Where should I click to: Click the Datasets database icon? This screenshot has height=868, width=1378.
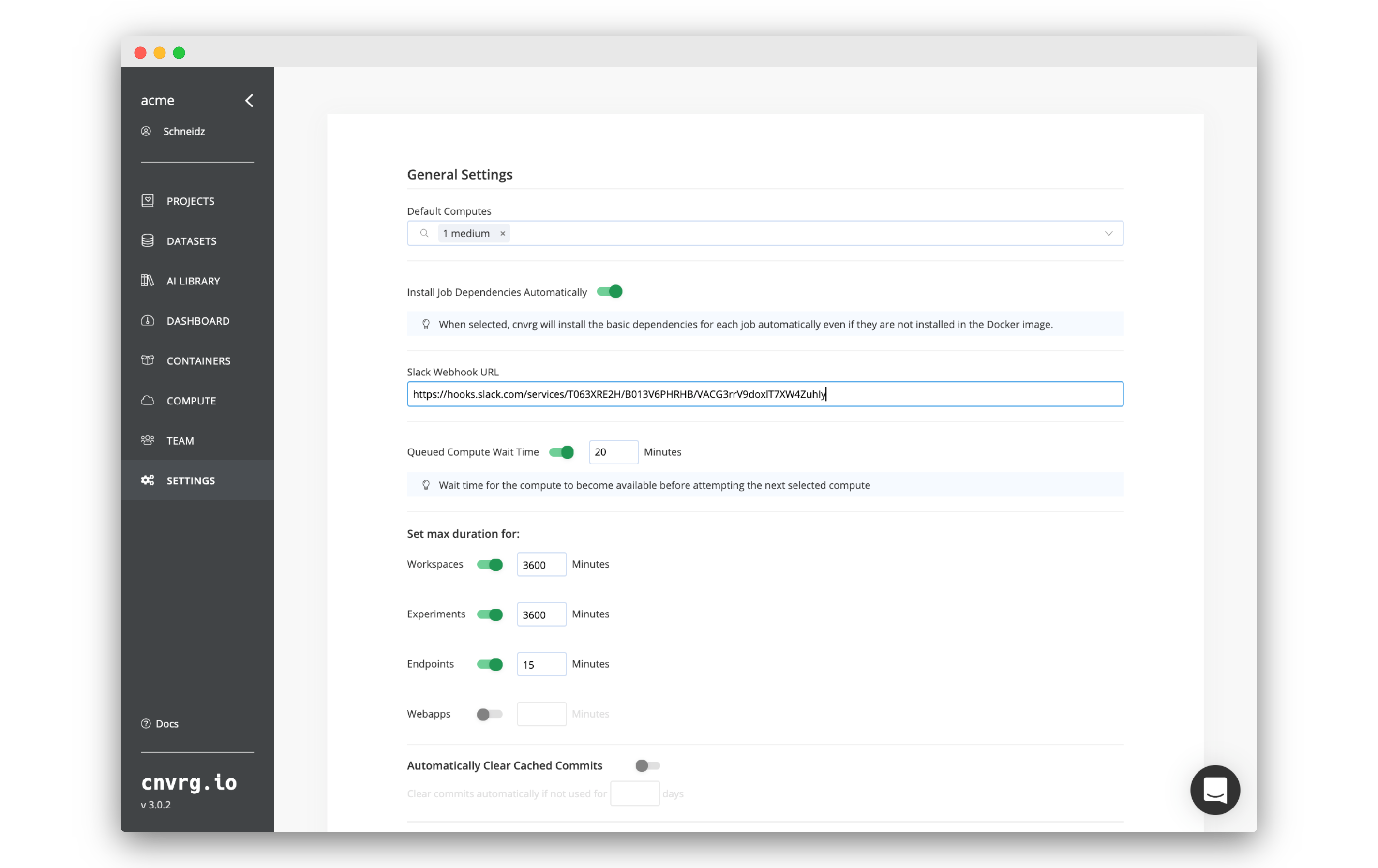tap(148, 240)
